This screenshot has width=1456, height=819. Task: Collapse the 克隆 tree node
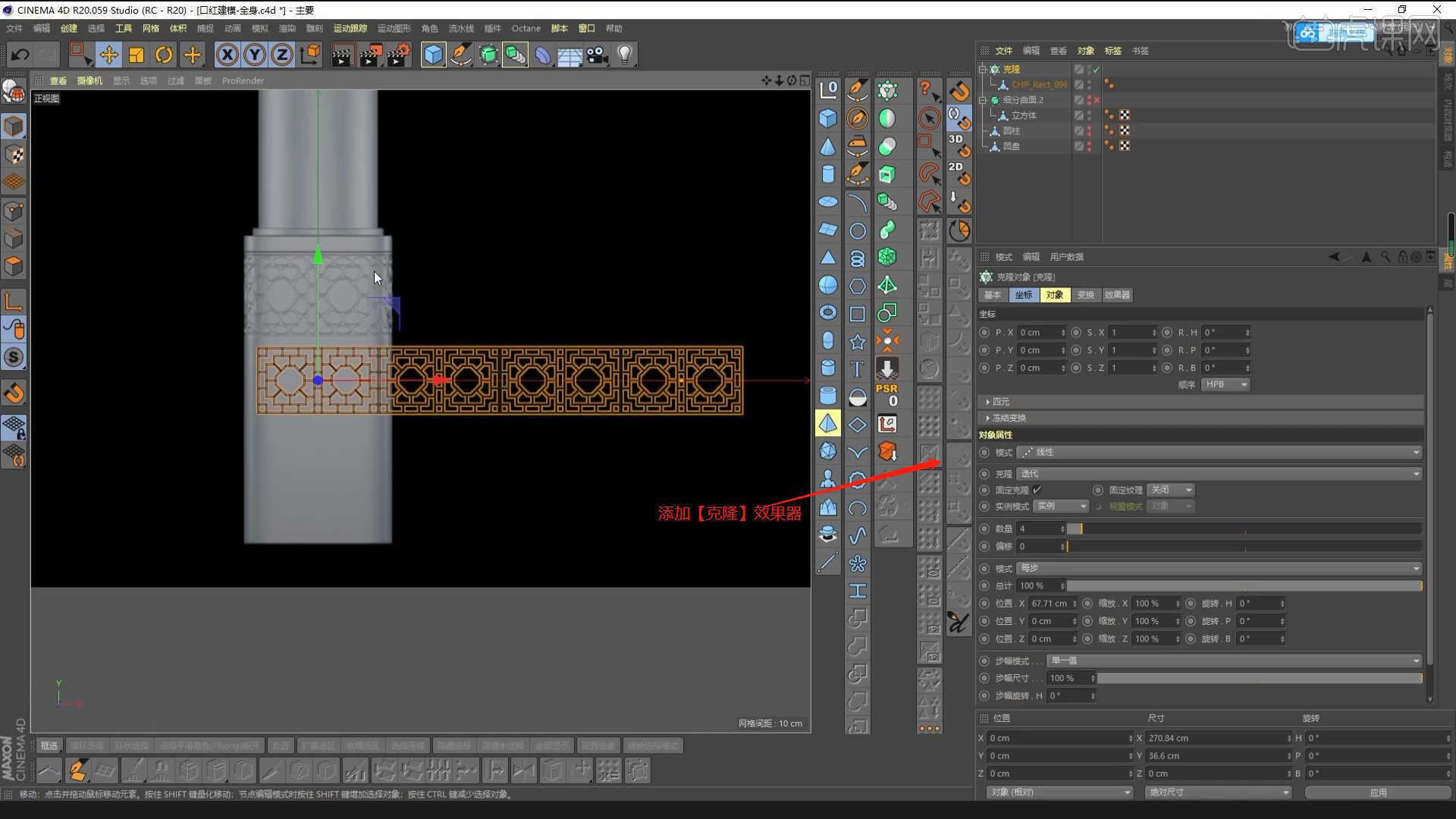(x=983, y=69)
